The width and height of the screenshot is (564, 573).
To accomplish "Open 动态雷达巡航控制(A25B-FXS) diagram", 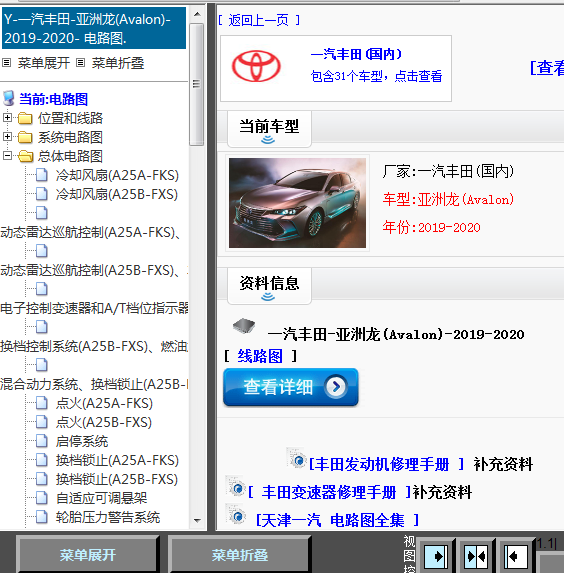I will [94, 270].
